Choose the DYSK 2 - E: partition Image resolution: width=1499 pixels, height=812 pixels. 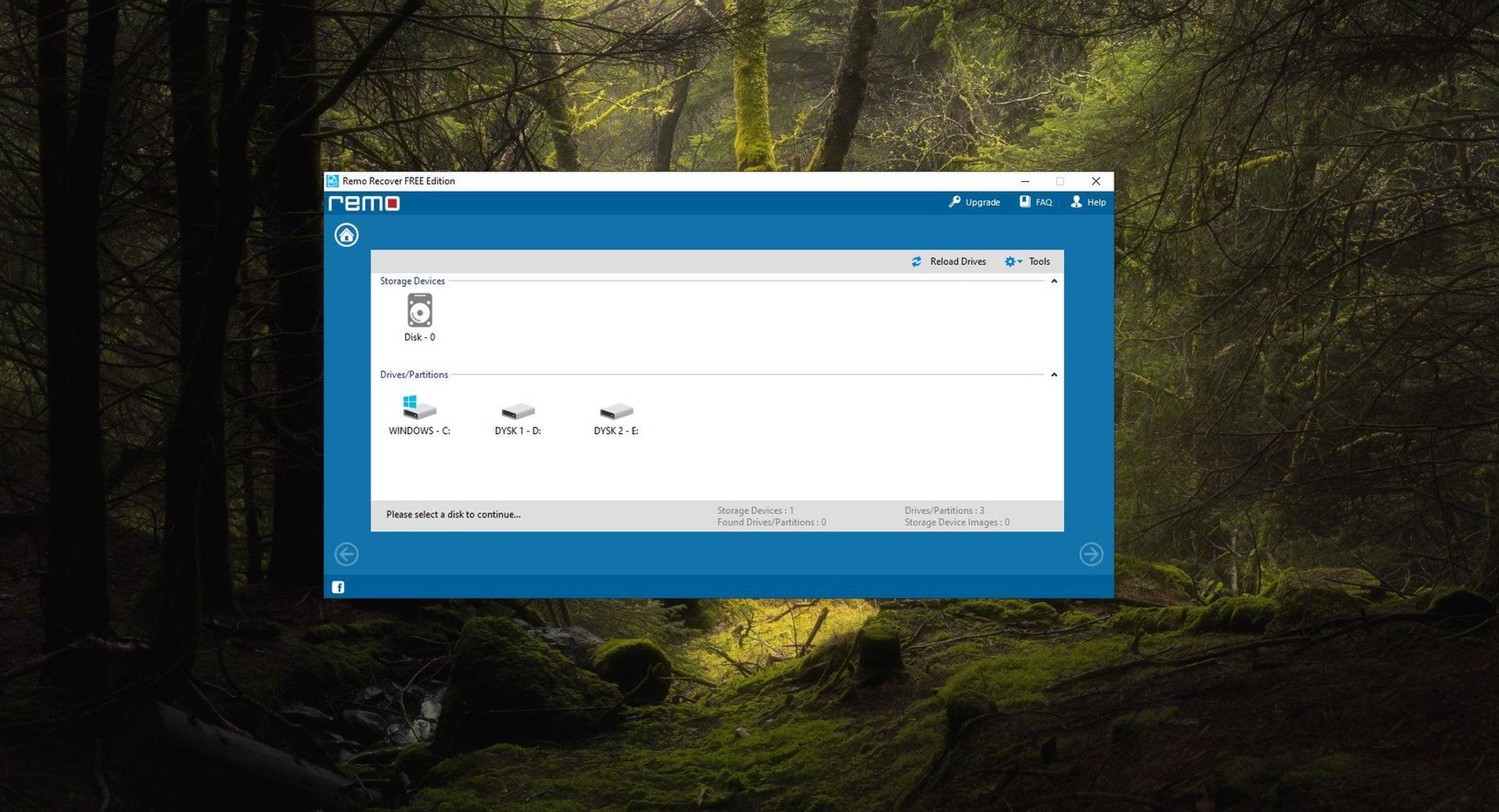click(x=616, y=418)
